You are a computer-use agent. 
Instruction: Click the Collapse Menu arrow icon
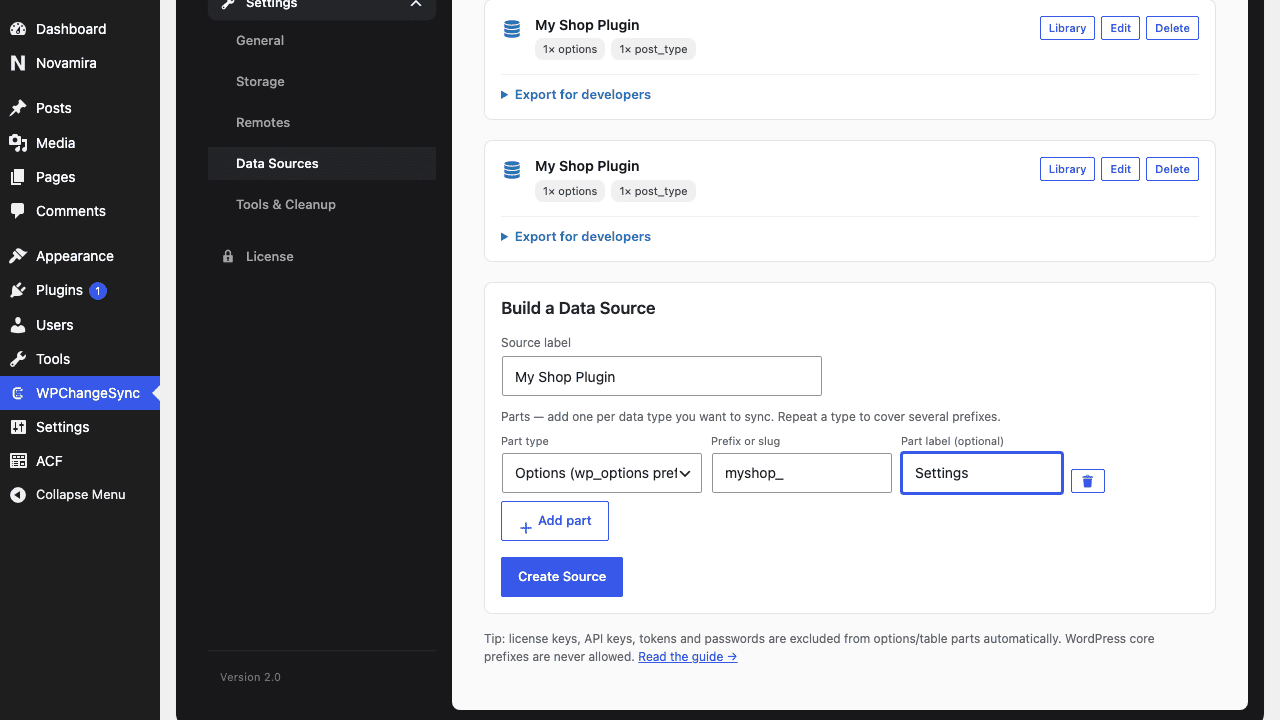coord(18,495)
